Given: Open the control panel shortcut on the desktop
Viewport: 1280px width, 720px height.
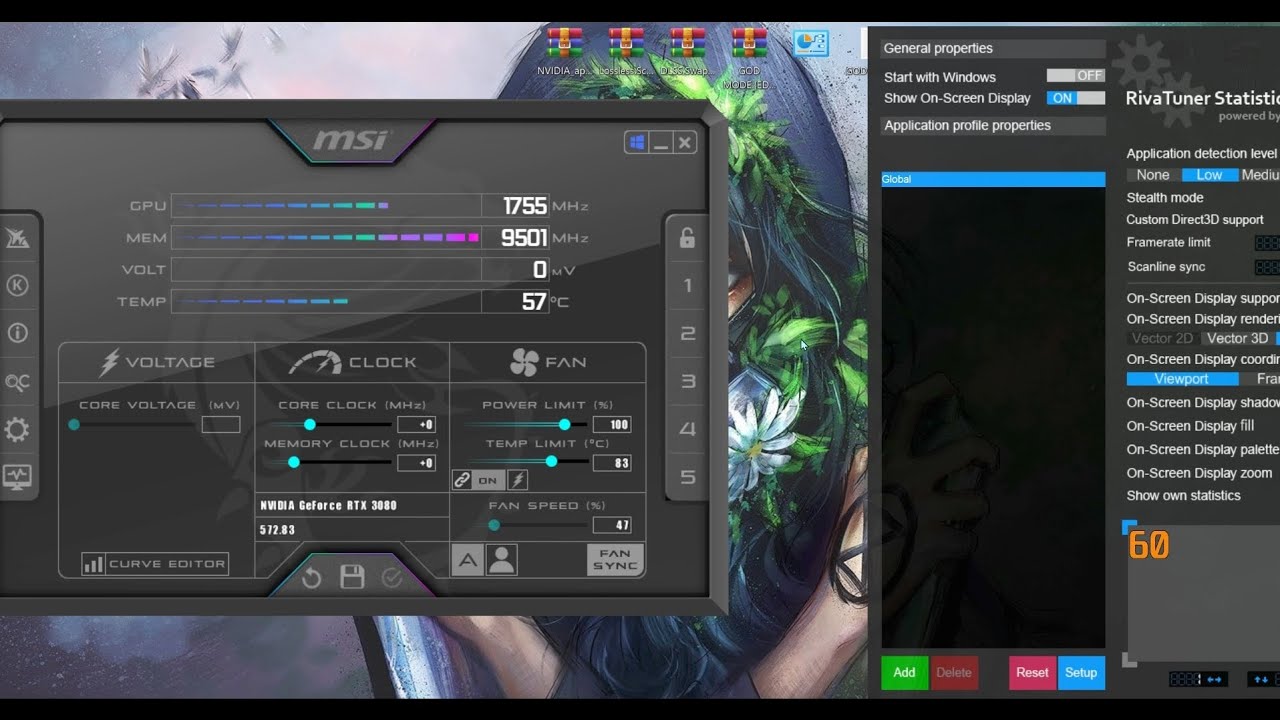Looking at the screenshot, I should click(x=810, y=44).
